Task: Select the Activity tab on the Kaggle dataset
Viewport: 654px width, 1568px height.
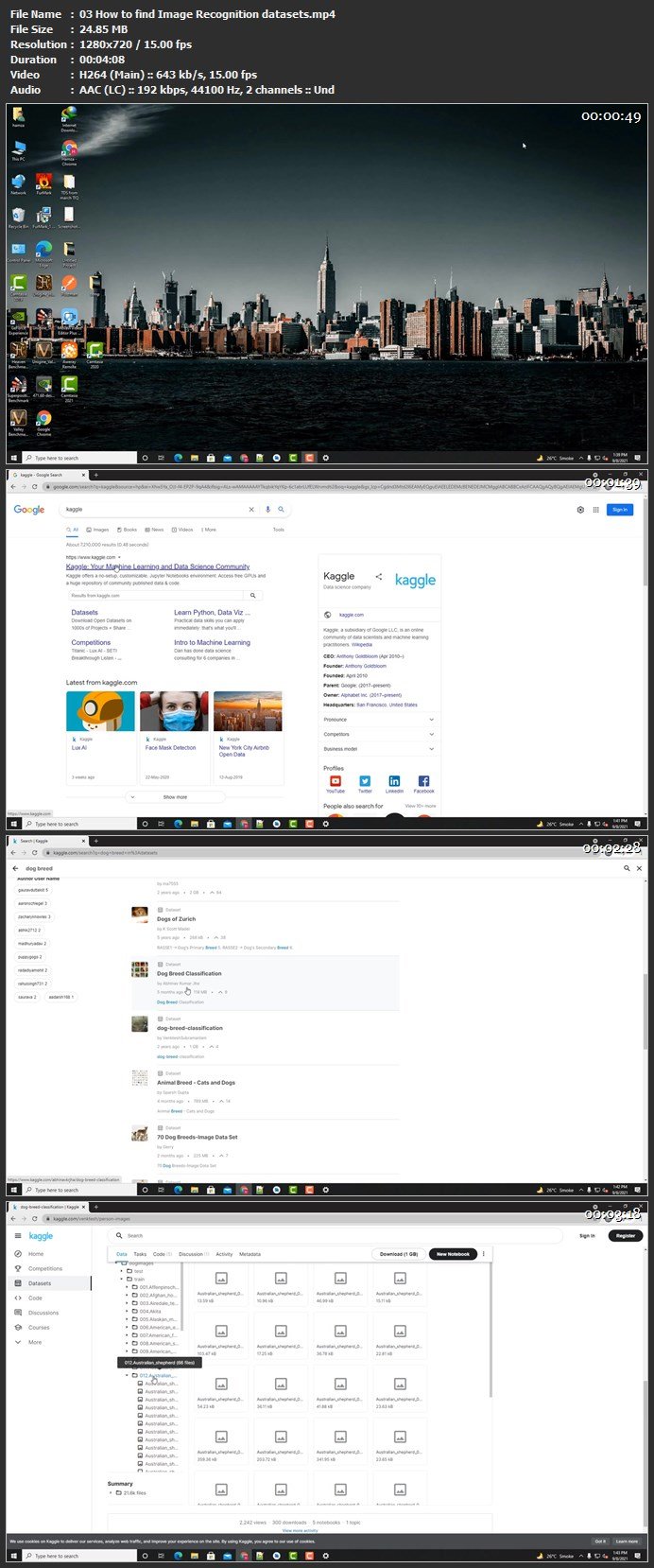Action: (x=224, y=1254)
